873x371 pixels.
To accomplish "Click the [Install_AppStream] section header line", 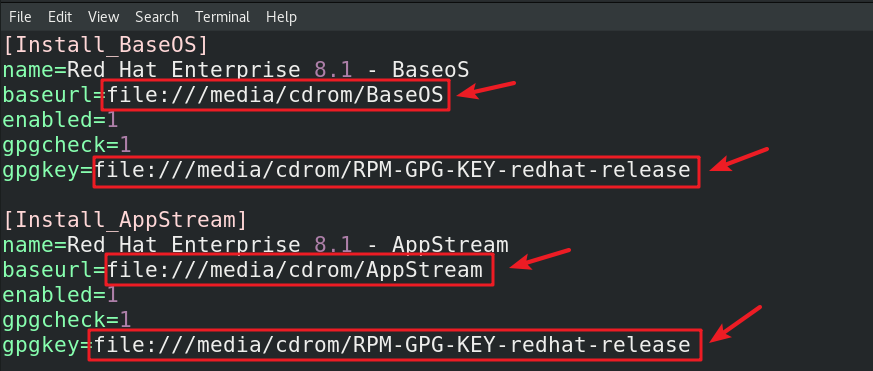I will (125, 220).
